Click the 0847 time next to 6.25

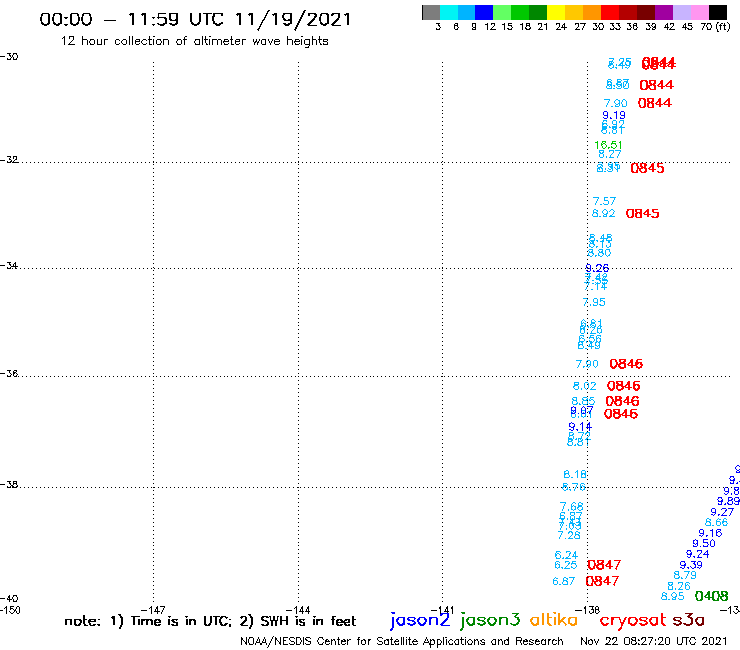tap(604, 565)
